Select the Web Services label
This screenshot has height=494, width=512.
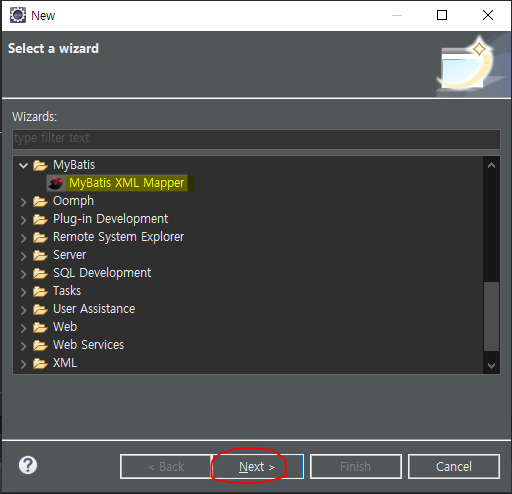(88, 345)
